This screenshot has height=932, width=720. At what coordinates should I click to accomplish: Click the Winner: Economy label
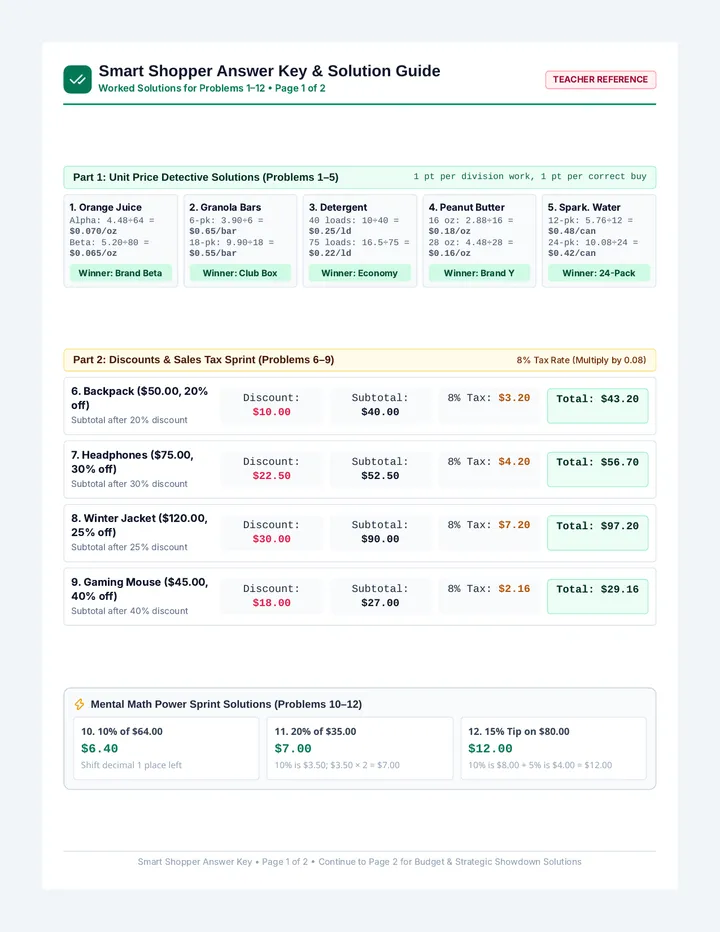[360, 273]
